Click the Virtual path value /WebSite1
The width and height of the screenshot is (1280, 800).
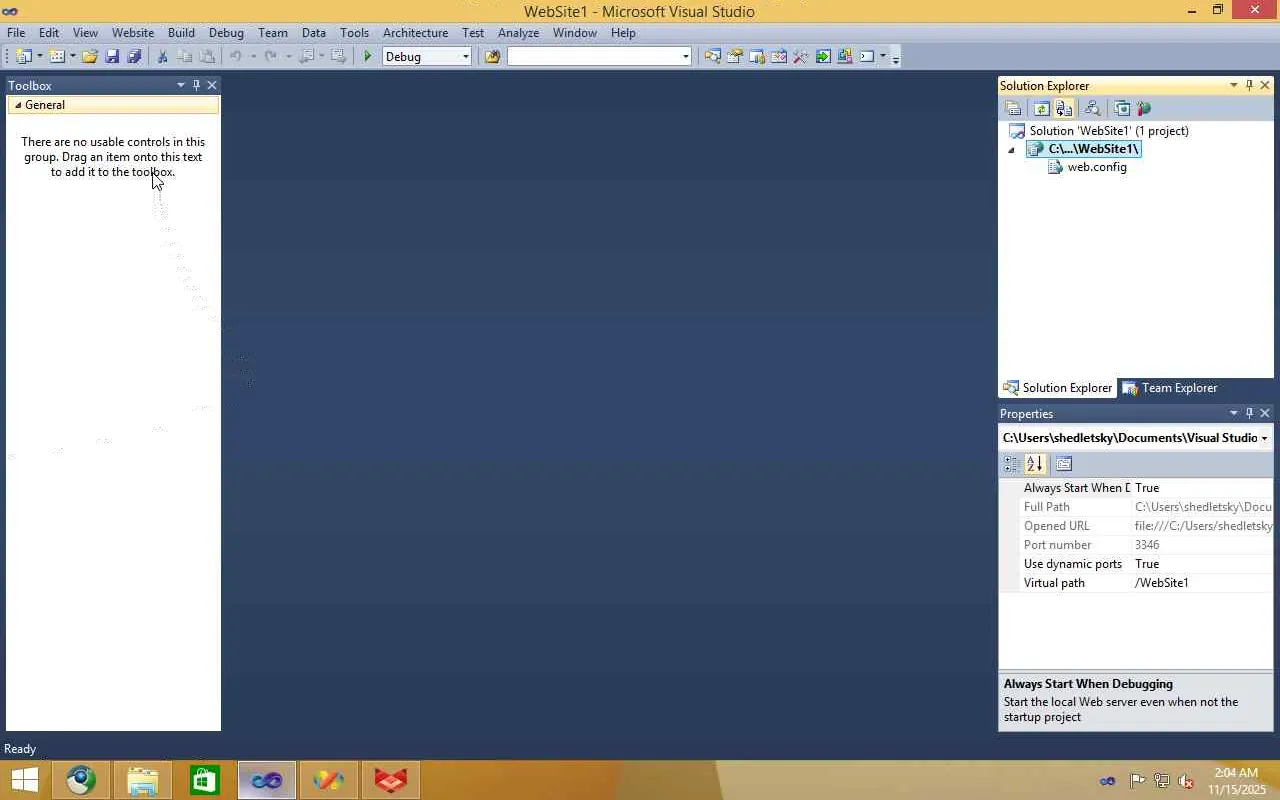coord(1162,583)
